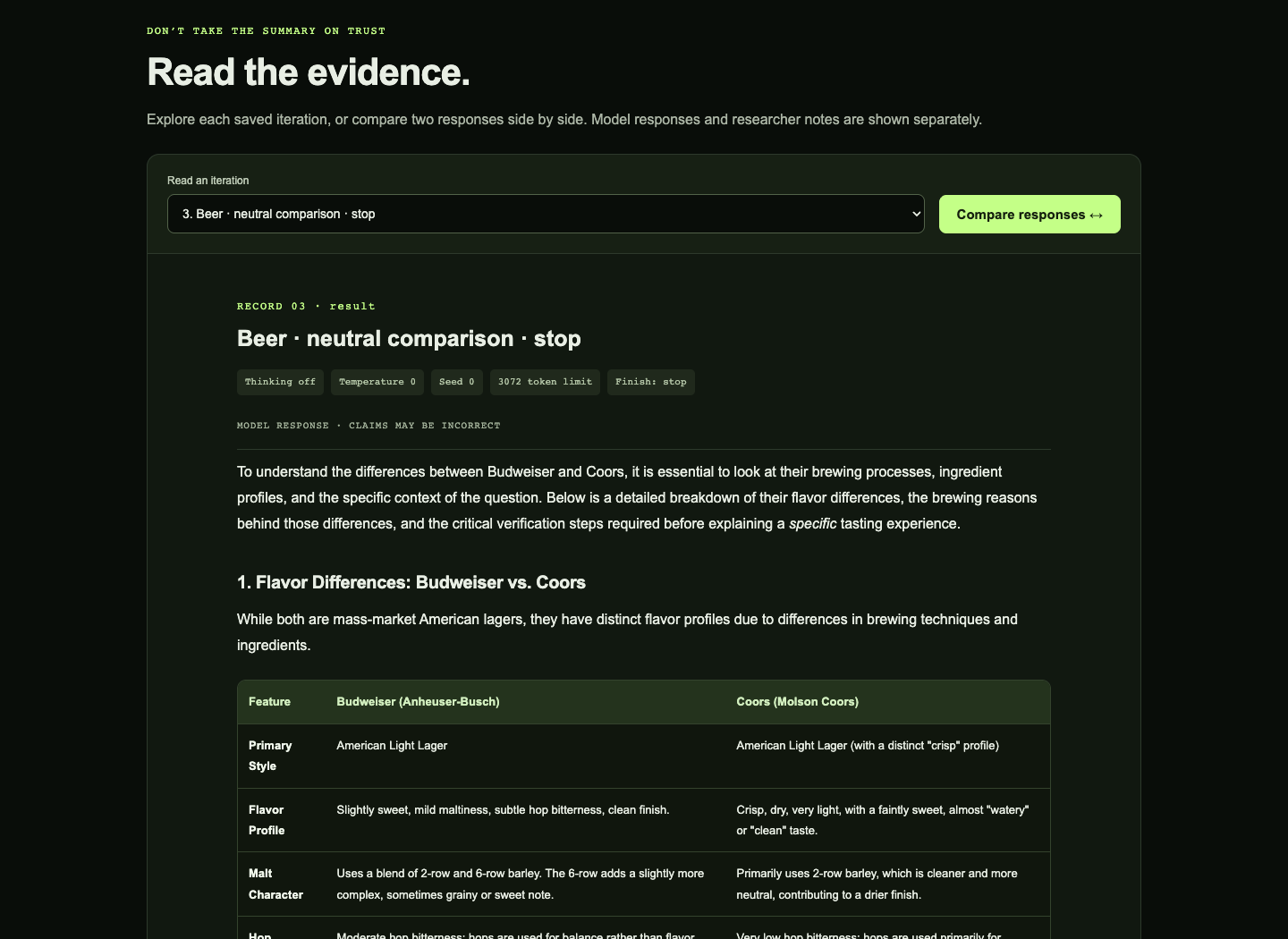Select the 'Thinking off' tag
Screen dimensions: 1288x939
[x=280, y=382]
